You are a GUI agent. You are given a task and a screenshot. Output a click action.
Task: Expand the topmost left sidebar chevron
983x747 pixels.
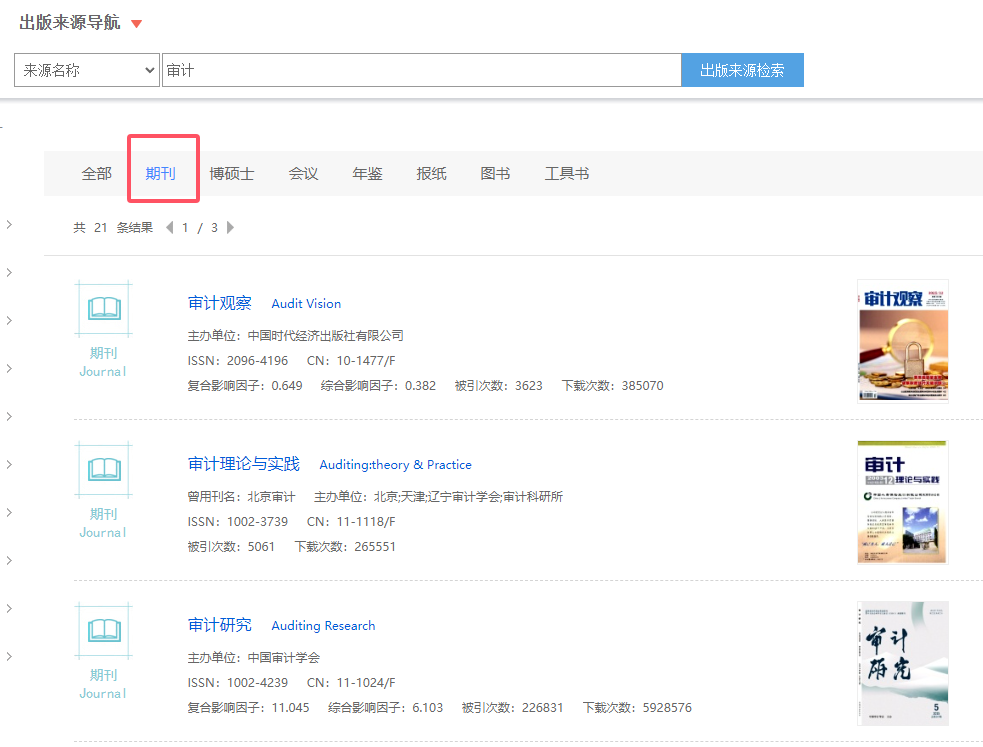pos(9,224)
